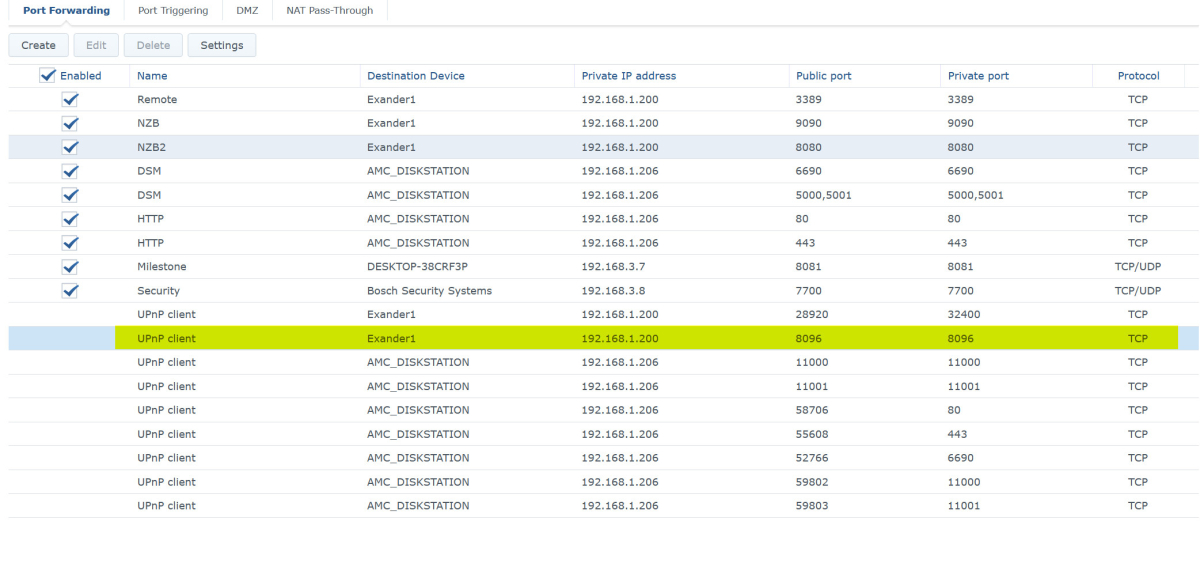Open the DMZ tab
Viewport: 1200px width, 571px height.
click(x=247, y=11)
